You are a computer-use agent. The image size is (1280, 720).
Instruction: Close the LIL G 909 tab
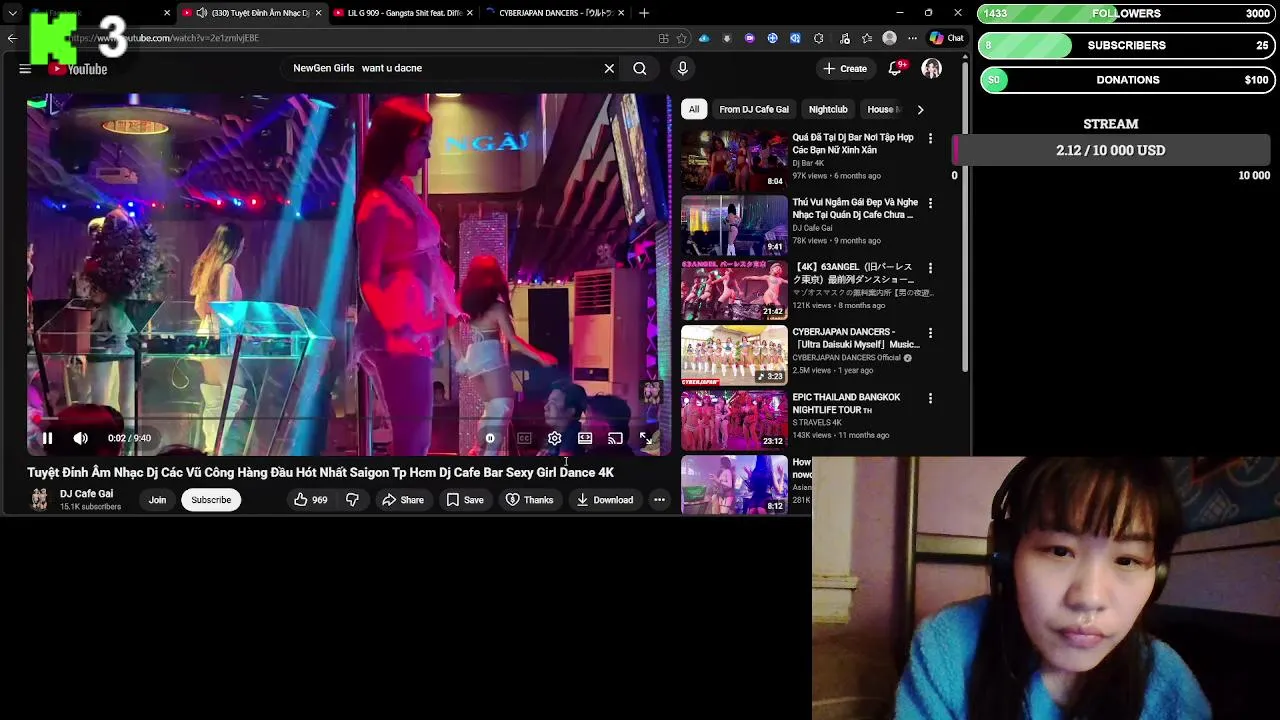click(x=470, y=13)
